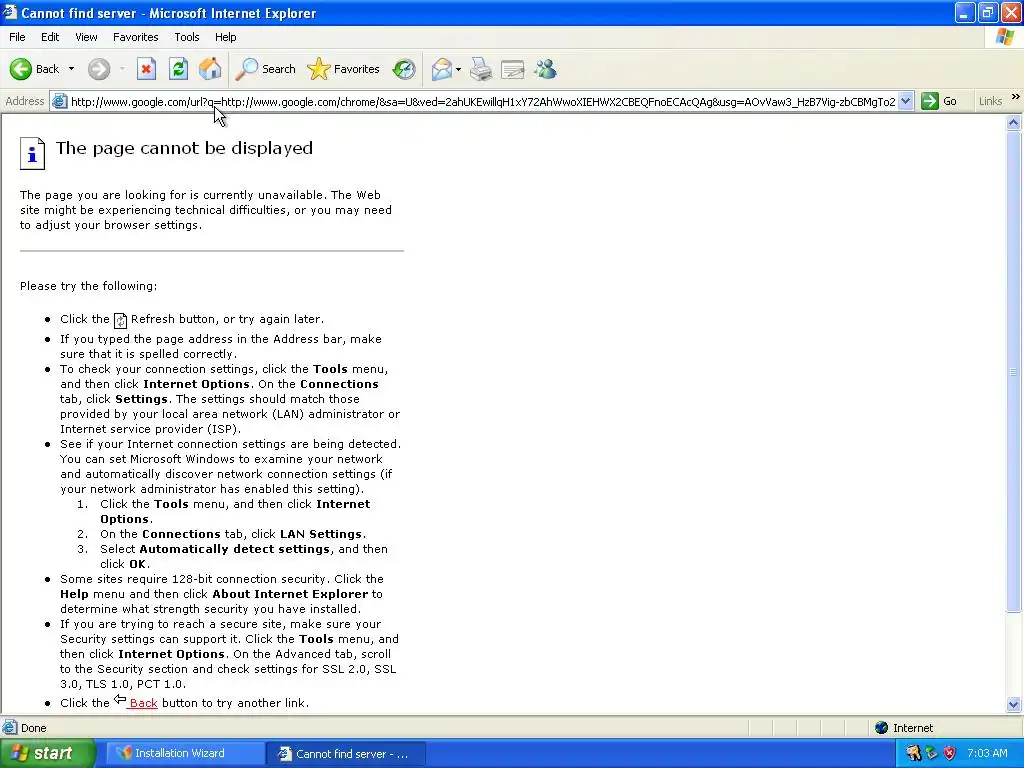This screenshot has width=1024, height=768.
Task: Click the middle system tray icon
Action: coord(931,753)
